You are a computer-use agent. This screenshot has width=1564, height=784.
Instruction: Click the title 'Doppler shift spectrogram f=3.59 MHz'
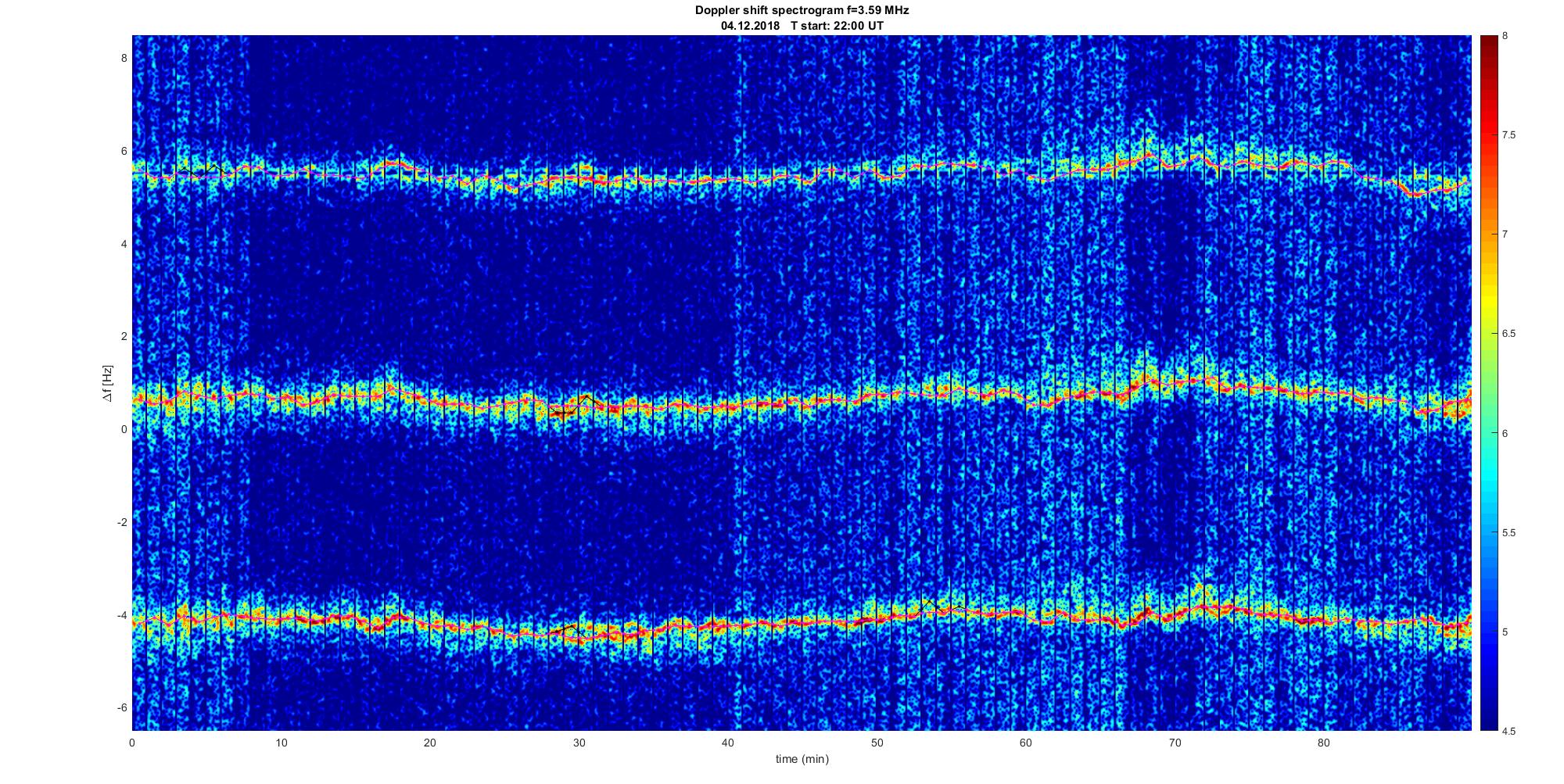click(x=802, y=10)
